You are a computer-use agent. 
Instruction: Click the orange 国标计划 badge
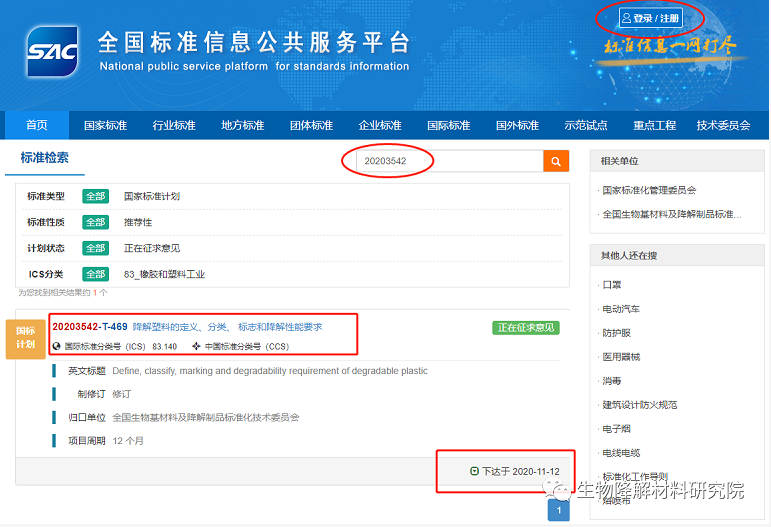pos(25,338)
